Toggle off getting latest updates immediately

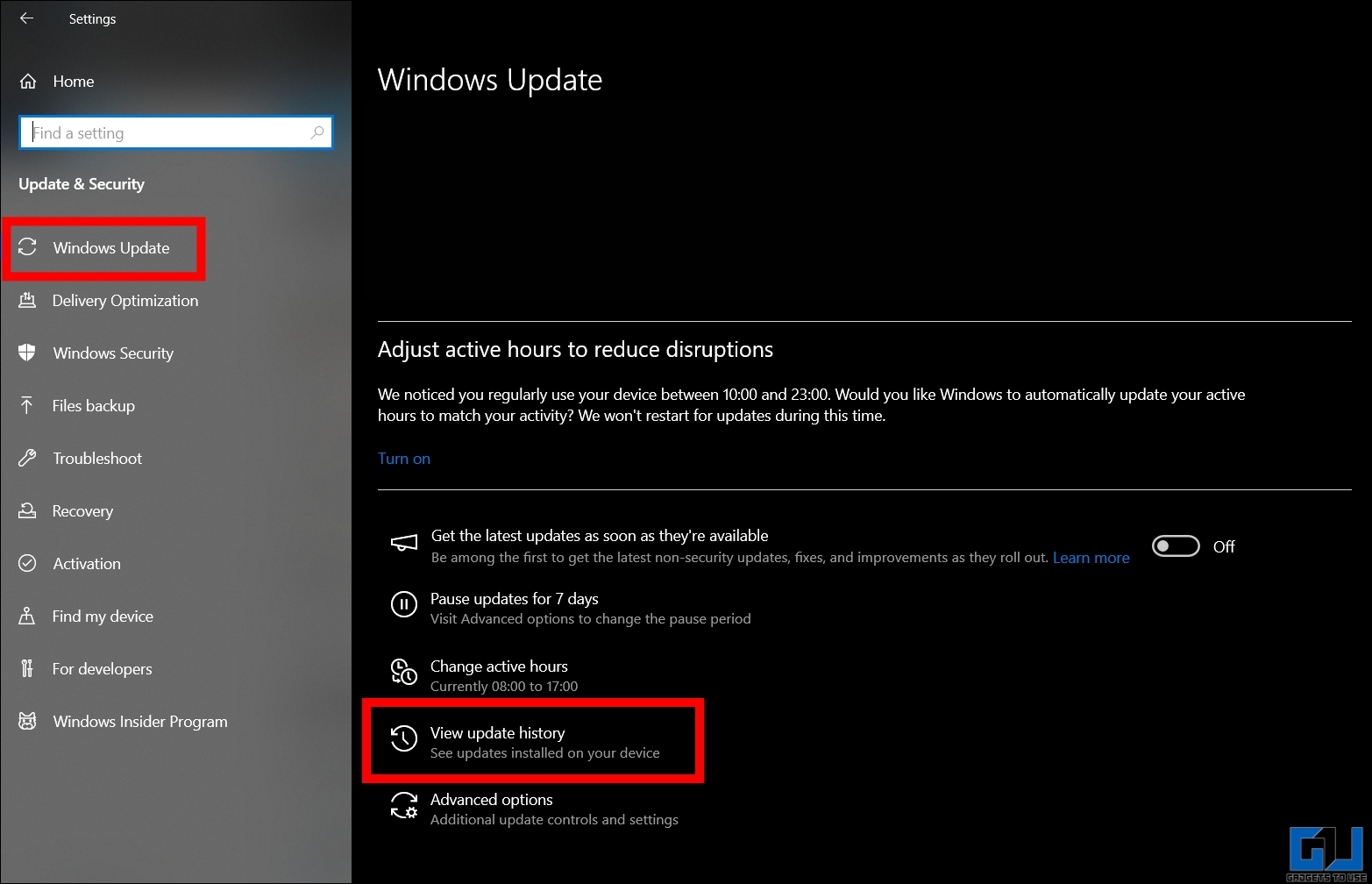[x=1176, y=545]
